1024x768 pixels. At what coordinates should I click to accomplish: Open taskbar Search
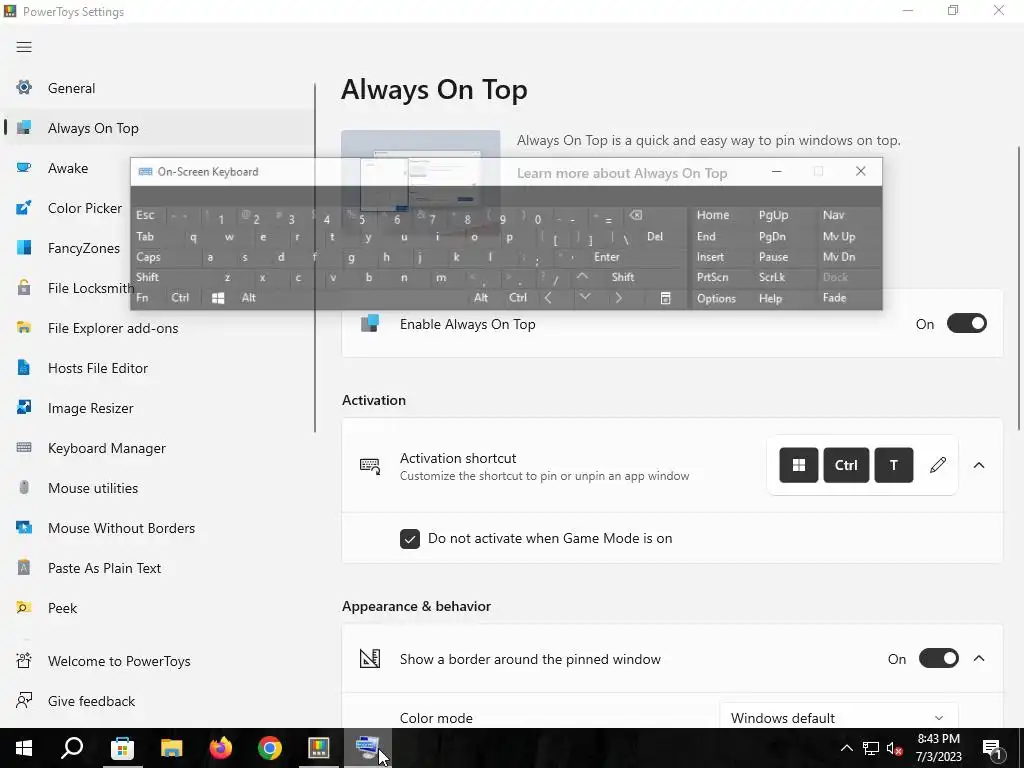(x=72, y=748)
